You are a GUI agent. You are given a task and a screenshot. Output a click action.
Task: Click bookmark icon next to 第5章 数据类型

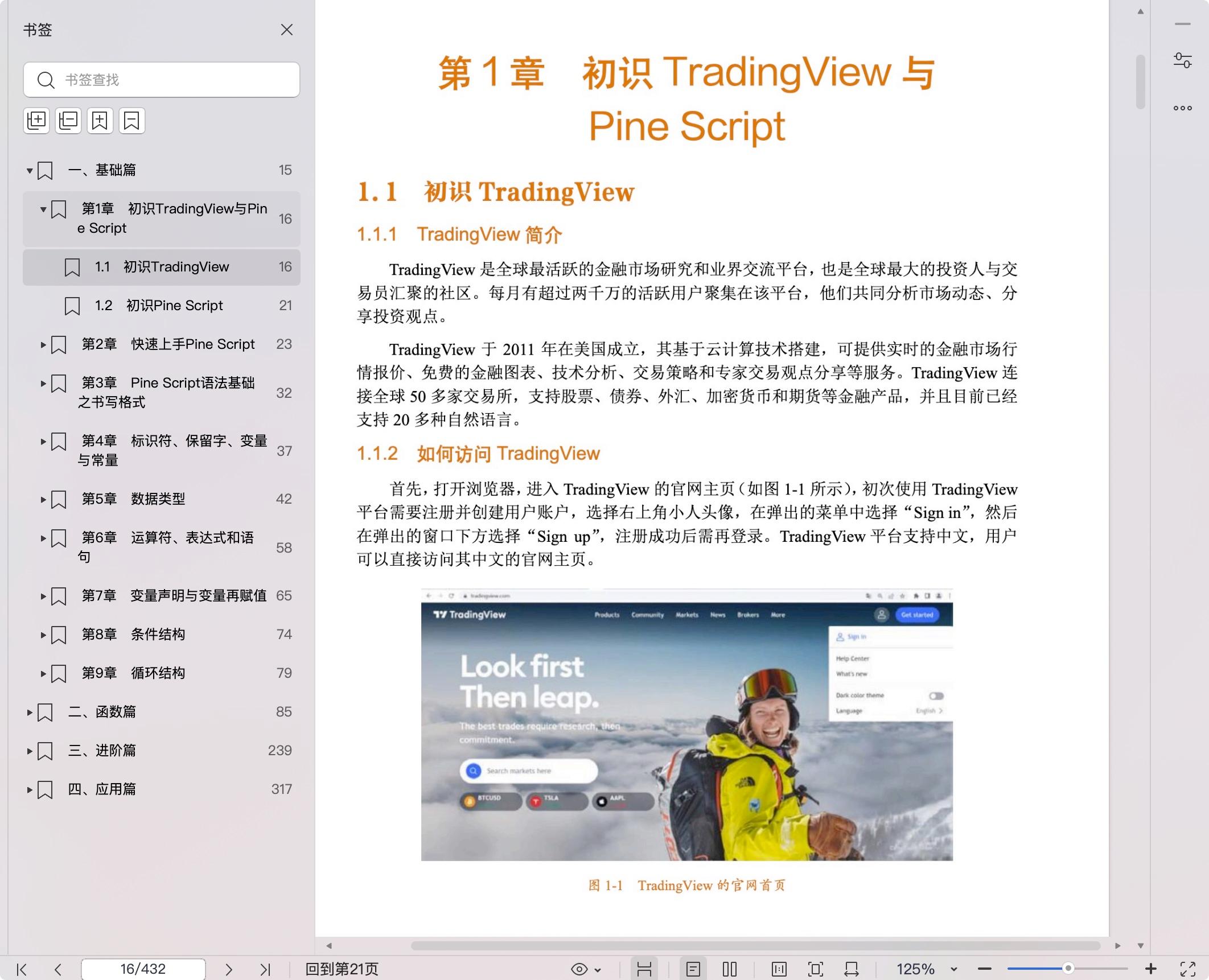click(59, 500)
